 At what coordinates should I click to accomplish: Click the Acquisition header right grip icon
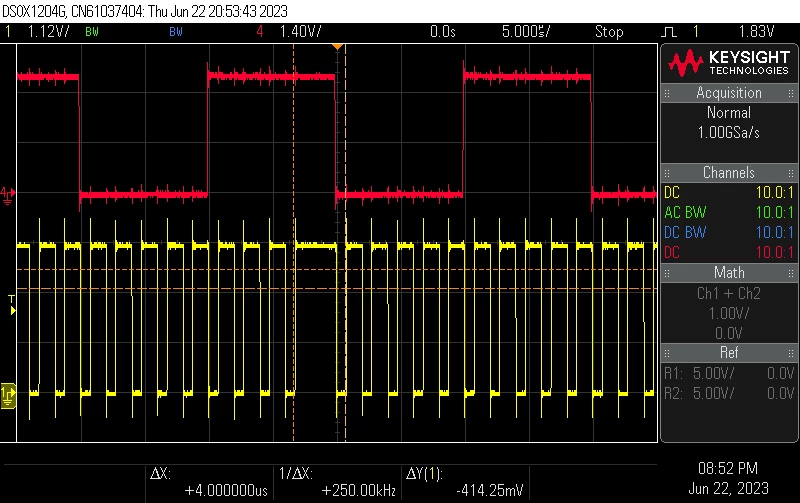(x=791, y=93)
